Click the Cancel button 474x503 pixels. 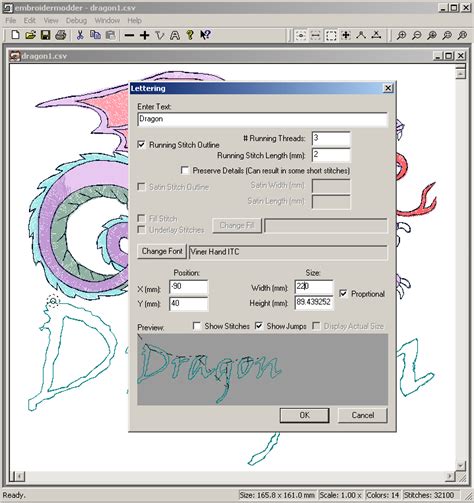363,415
